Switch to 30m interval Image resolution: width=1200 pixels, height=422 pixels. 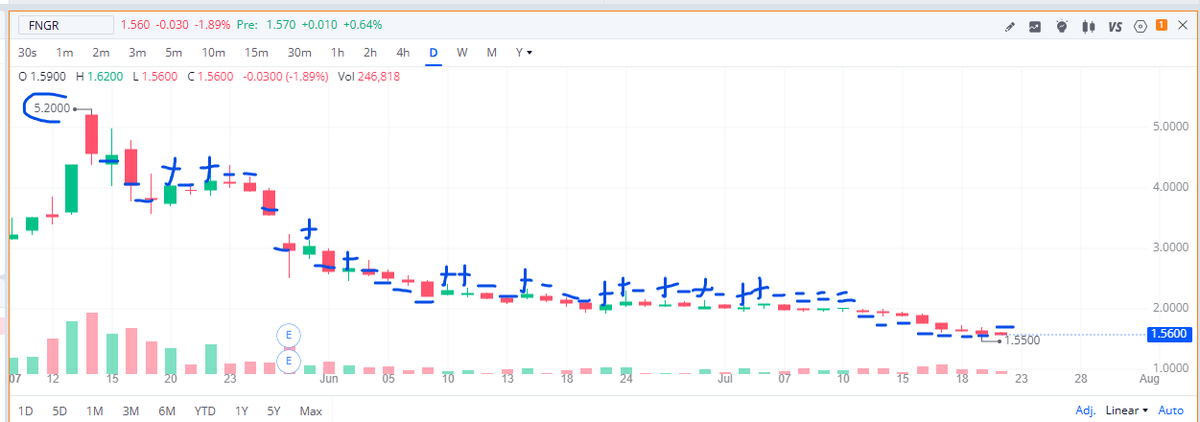pos(299,52)
